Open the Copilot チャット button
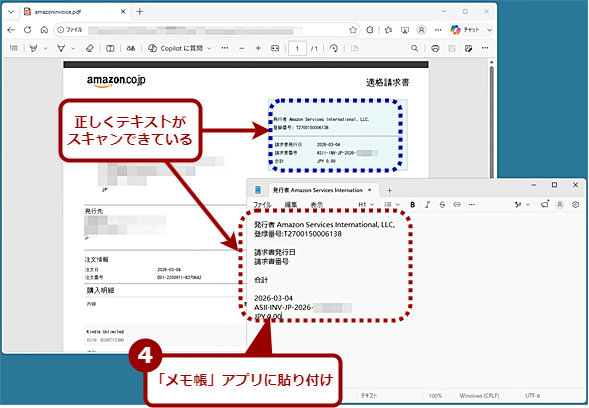This screenshot has width=589, height=408. pyautogui.click(x=465, y=30)
